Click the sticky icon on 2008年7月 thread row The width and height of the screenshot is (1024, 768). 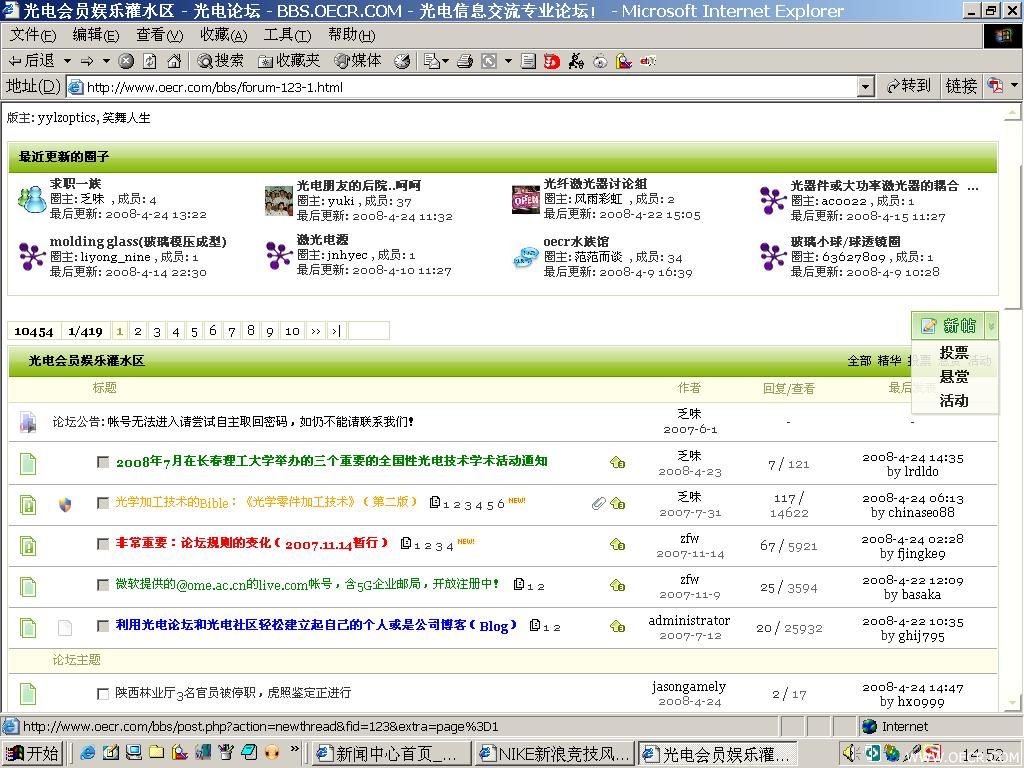617,462
